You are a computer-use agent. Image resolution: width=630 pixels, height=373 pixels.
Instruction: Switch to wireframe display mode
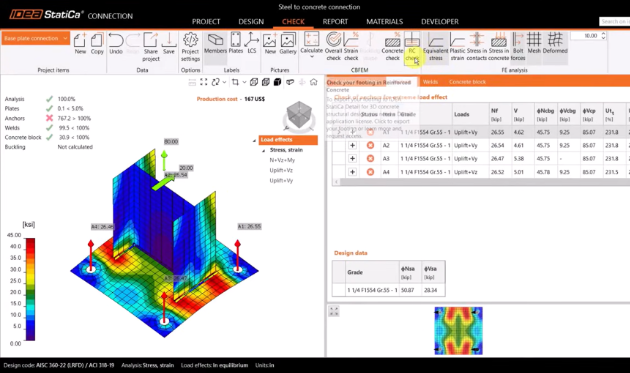254,82
